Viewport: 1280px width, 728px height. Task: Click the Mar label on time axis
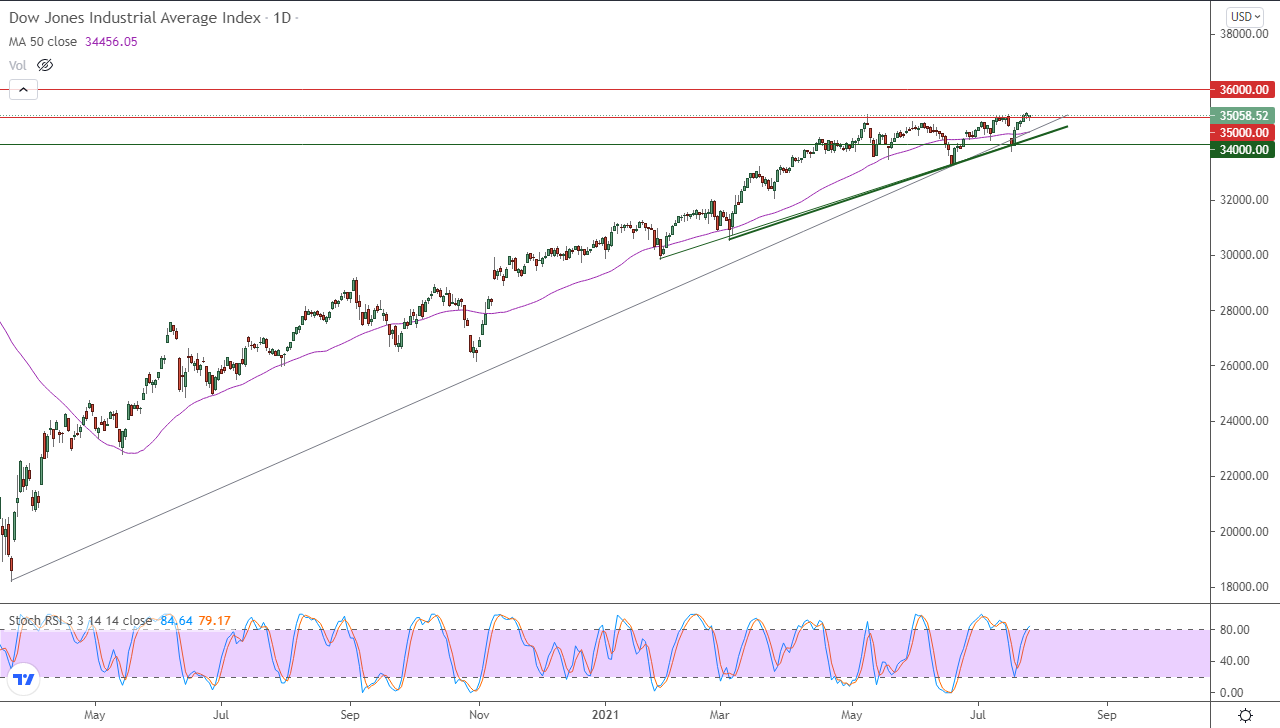click(x=719, y=715)
